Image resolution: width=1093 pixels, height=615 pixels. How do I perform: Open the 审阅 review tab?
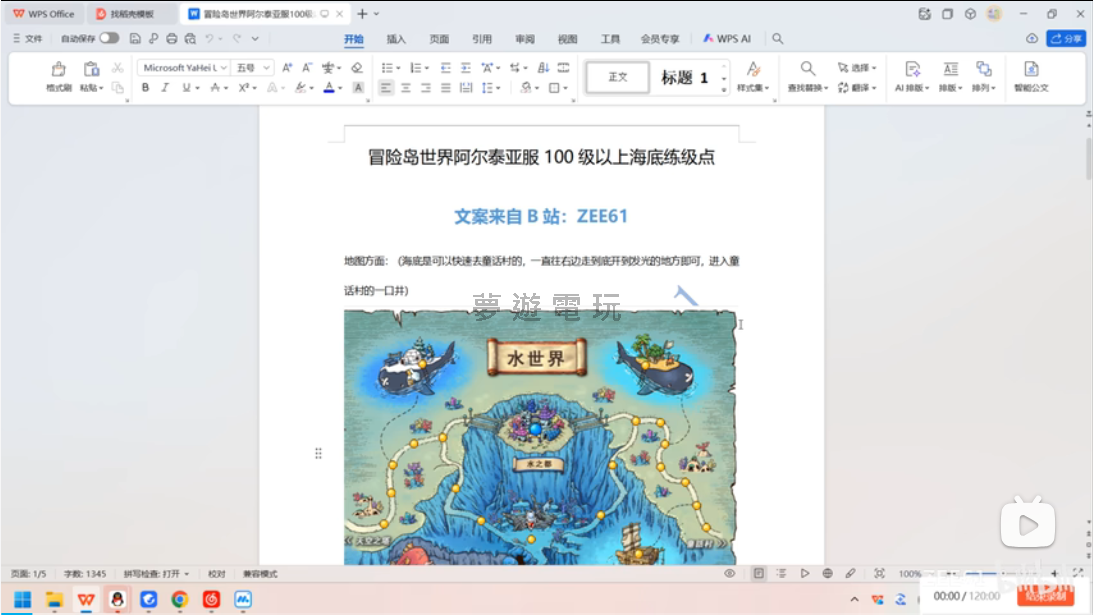(525, 39)
